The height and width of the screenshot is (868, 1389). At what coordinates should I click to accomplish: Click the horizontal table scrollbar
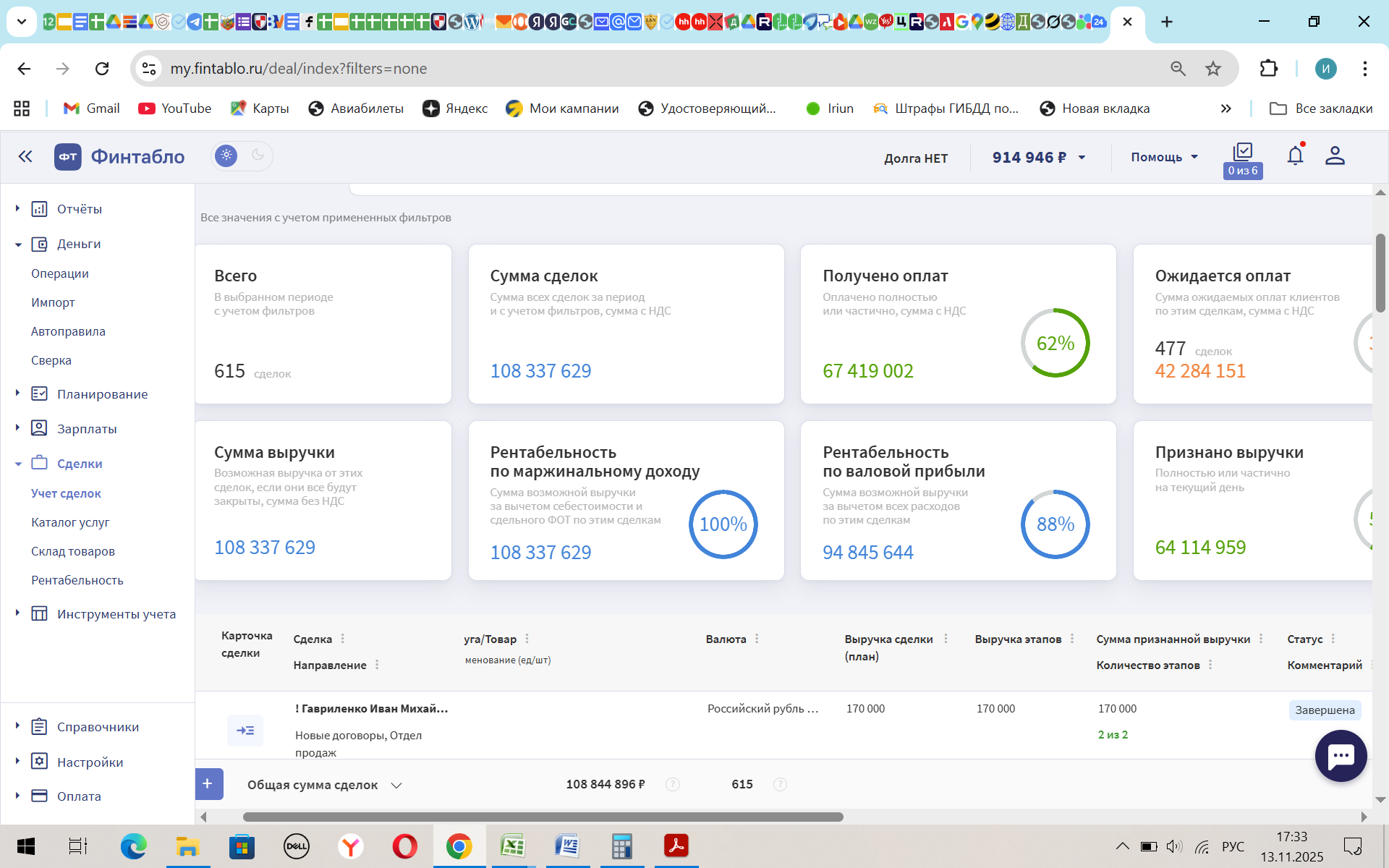[x=543, y=817]
